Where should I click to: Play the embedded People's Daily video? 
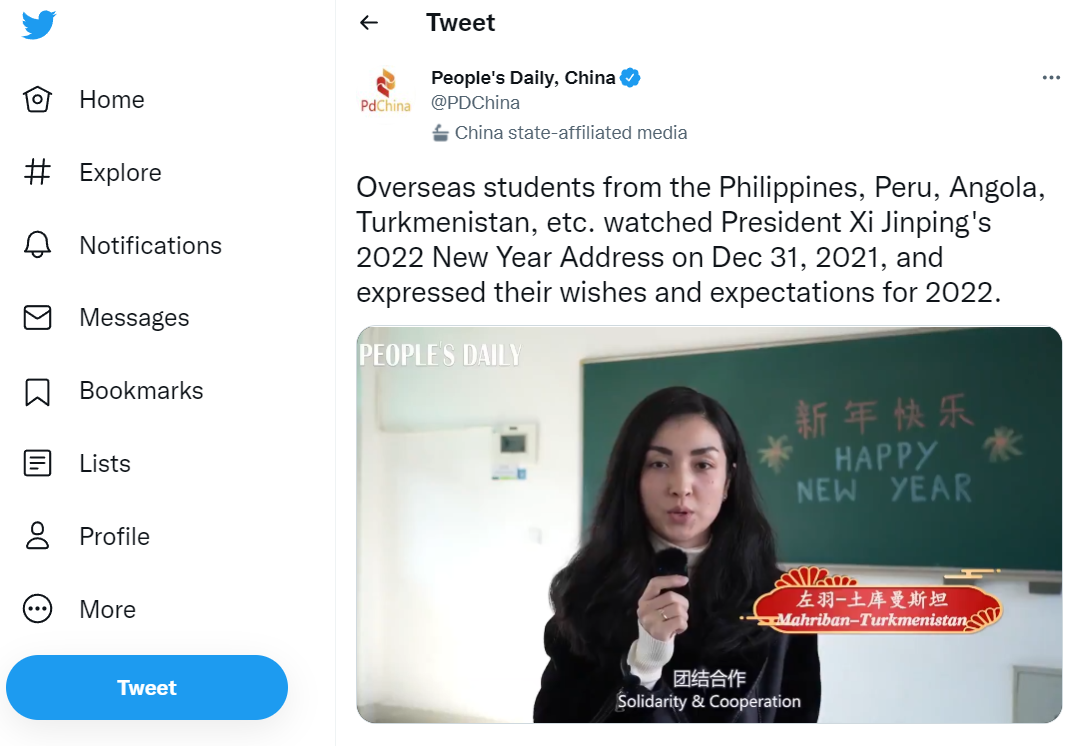tap(709, 525)
